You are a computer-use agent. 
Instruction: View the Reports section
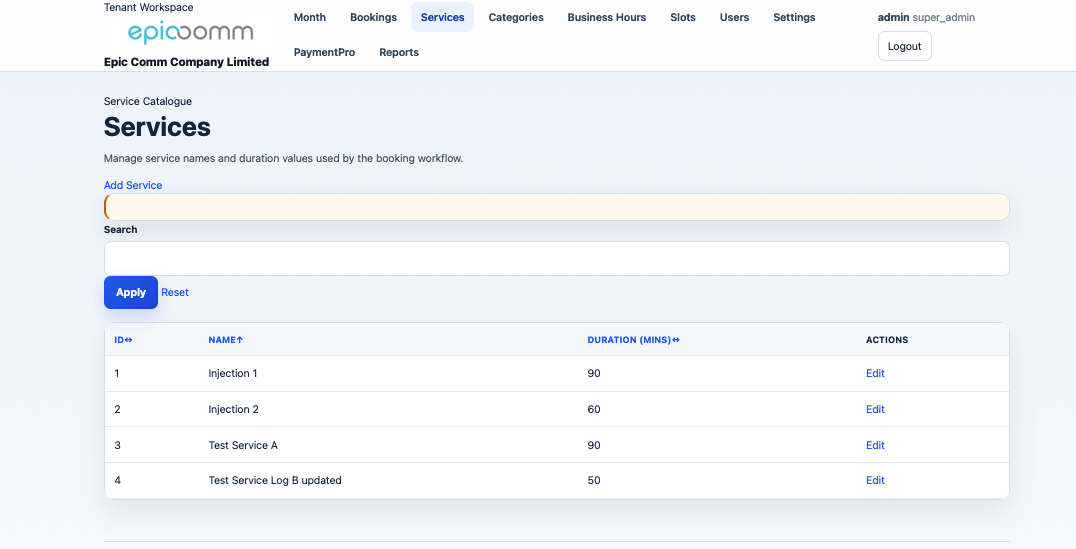399,52
